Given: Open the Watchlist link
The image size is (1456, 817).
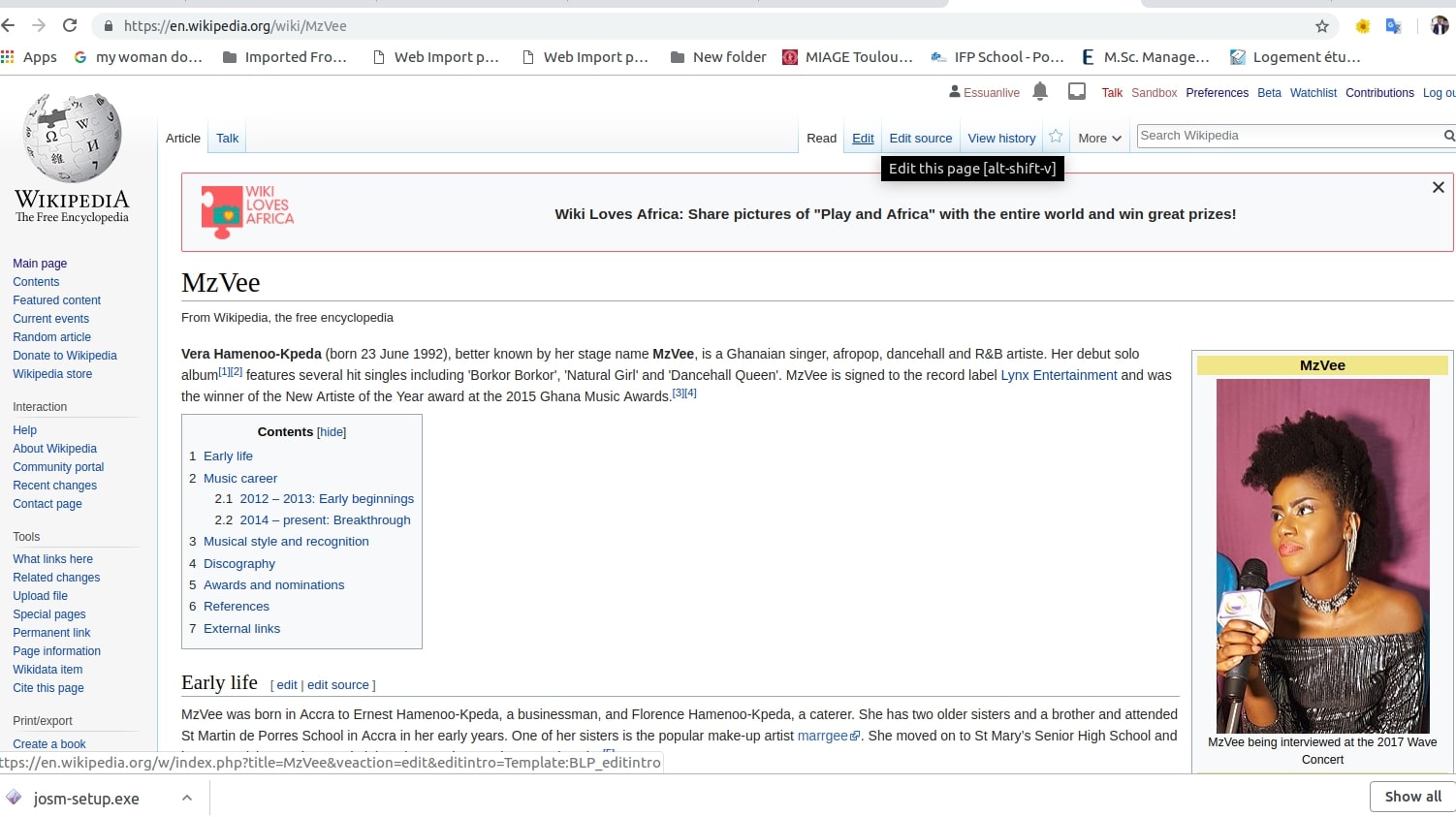Looking at the screenshot, I should (x=1313, y=93).
